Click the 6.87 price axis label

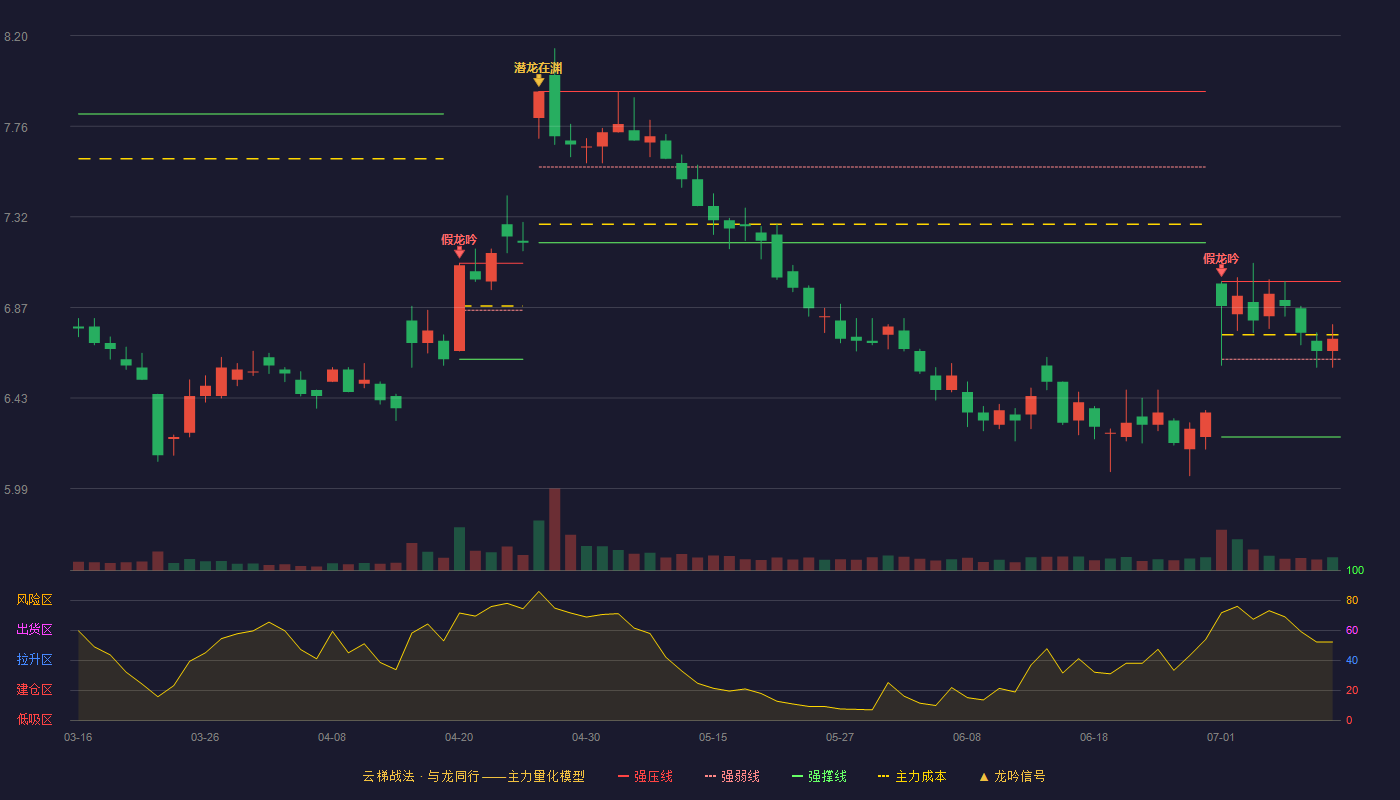pos(16,309)
